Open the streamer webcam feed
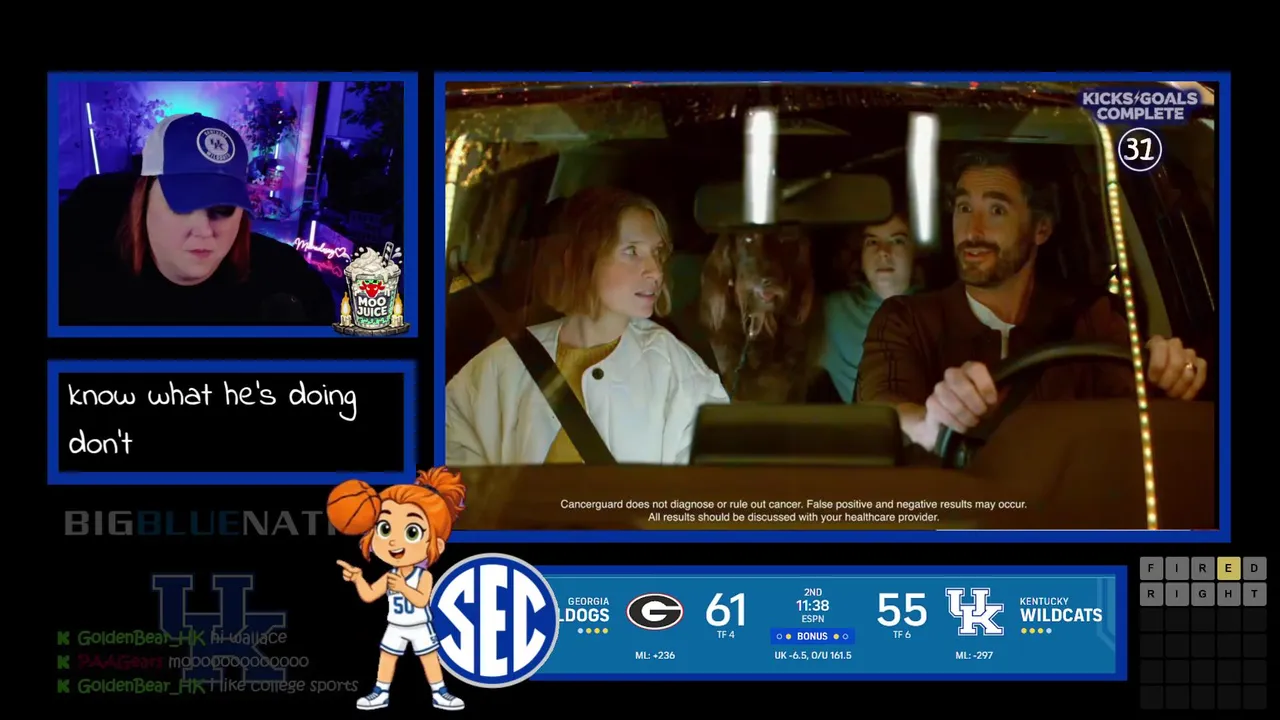1280x720 pixels. pos(232,204)
